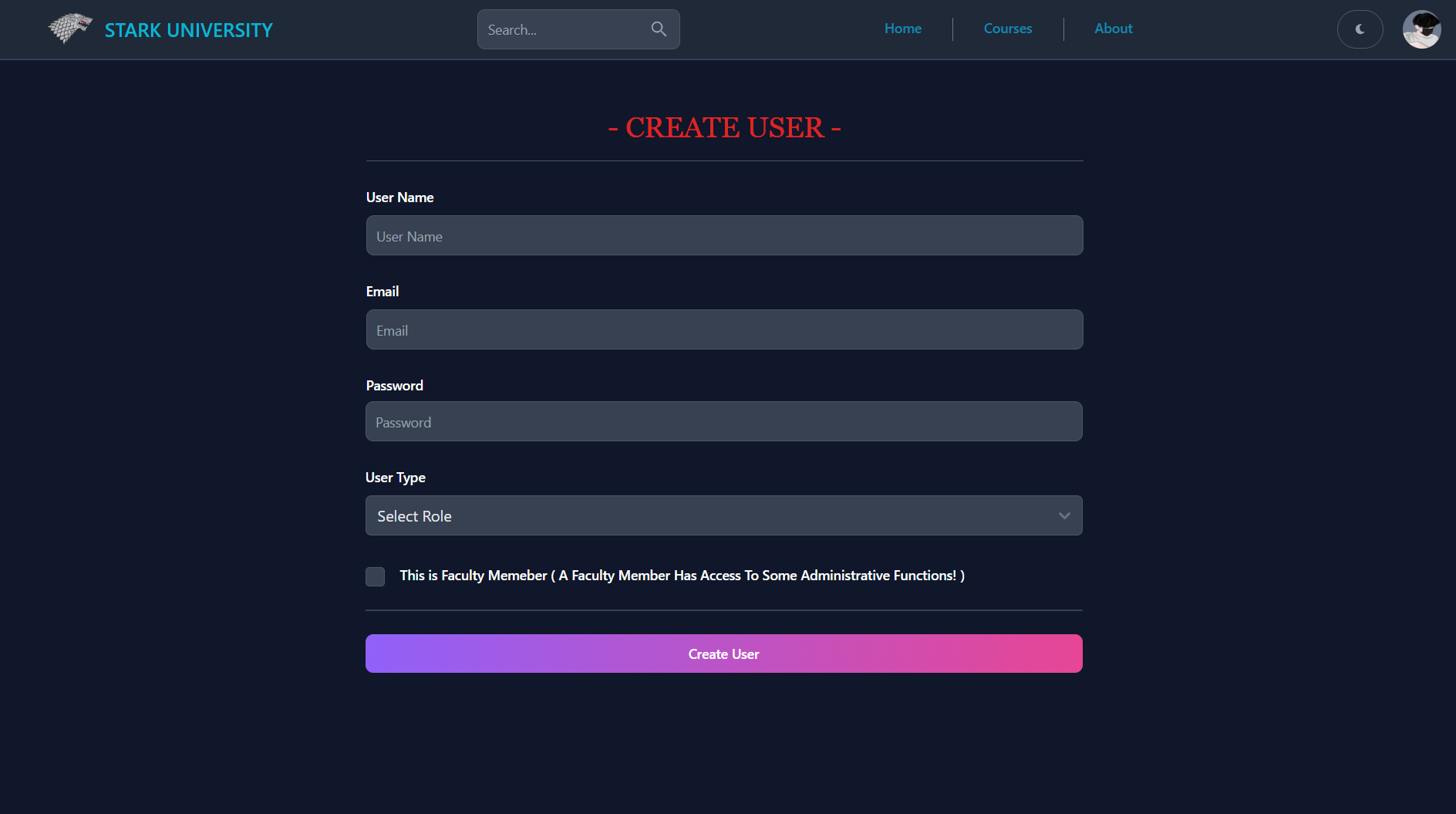The width and height of the screenshot is (1456, 814).
Task: Focus the Email input field
Action: point(723,329)
